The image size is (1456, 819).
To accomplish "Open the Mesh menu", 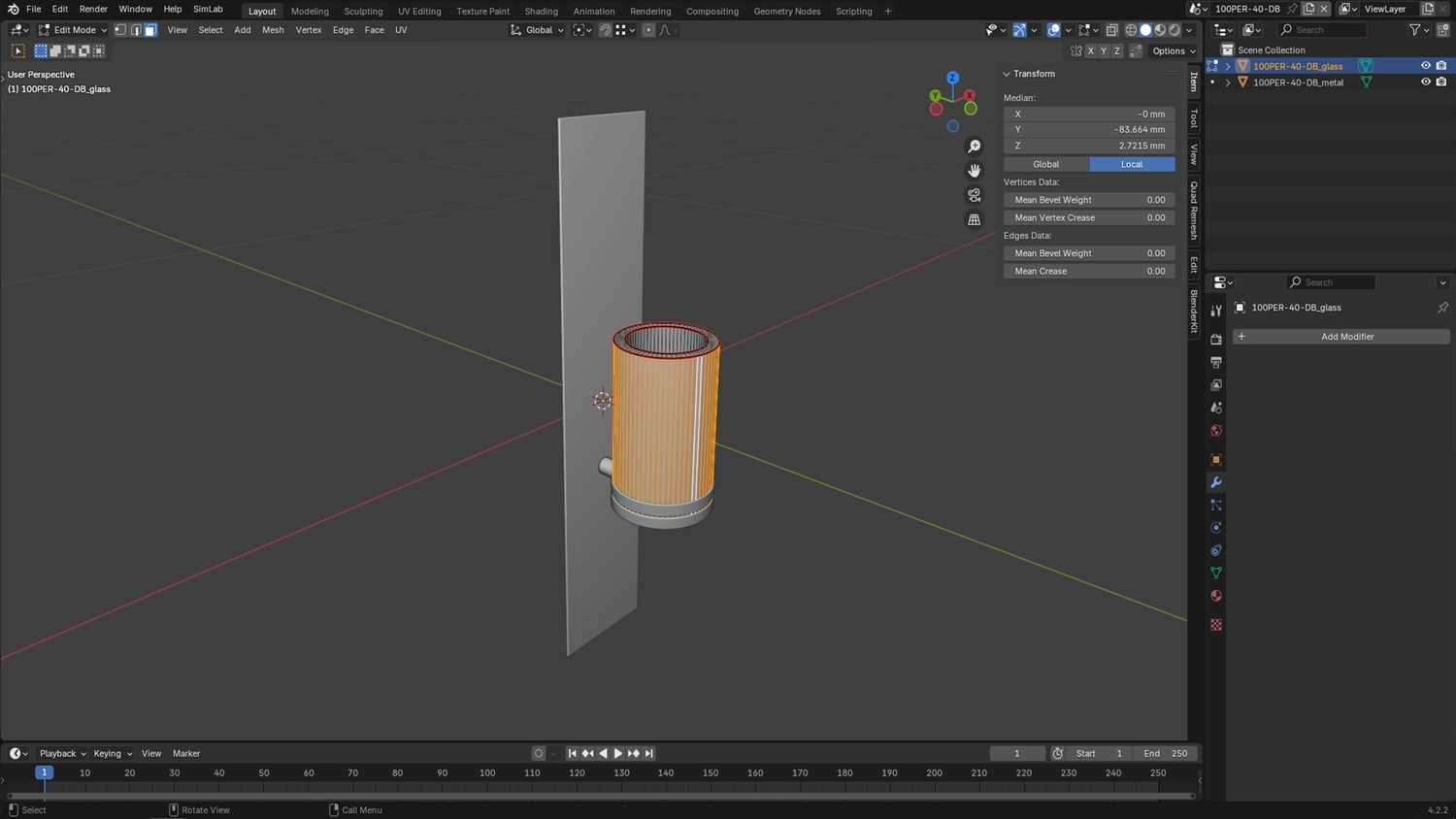I will [273, 30].
